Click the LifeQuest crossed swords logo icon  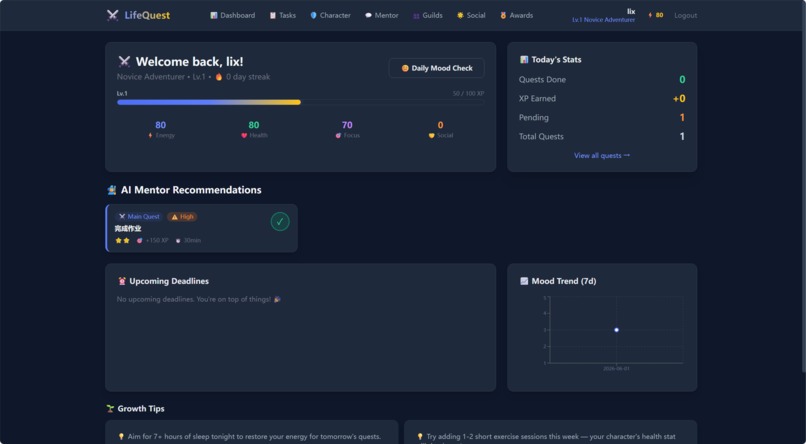pyautogui.click(x=112, y=15)
